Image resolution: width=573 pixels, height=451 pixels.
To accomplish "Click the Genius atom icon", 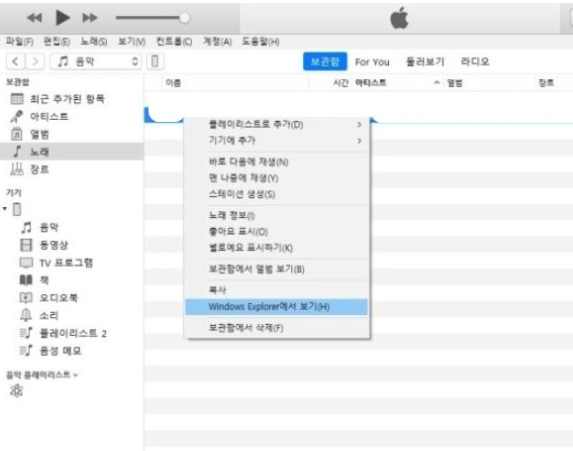I will click(16, 391).
